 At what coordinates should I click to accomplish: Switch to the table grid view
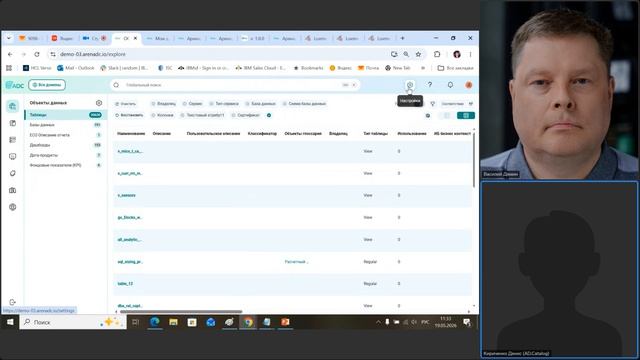point(466,116)
